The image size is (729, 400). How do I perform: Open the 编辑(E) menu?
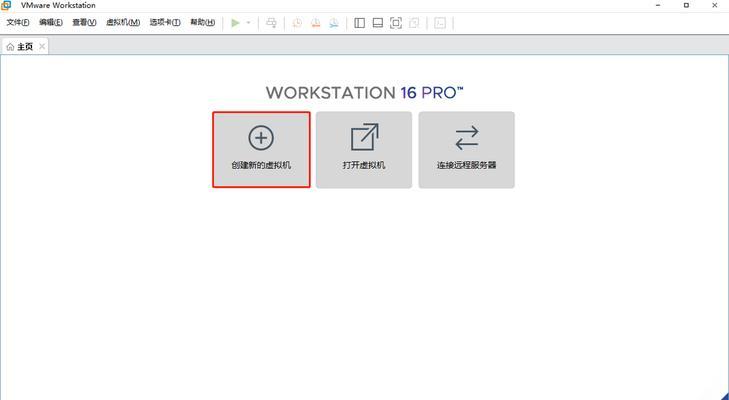coord(51,22)
